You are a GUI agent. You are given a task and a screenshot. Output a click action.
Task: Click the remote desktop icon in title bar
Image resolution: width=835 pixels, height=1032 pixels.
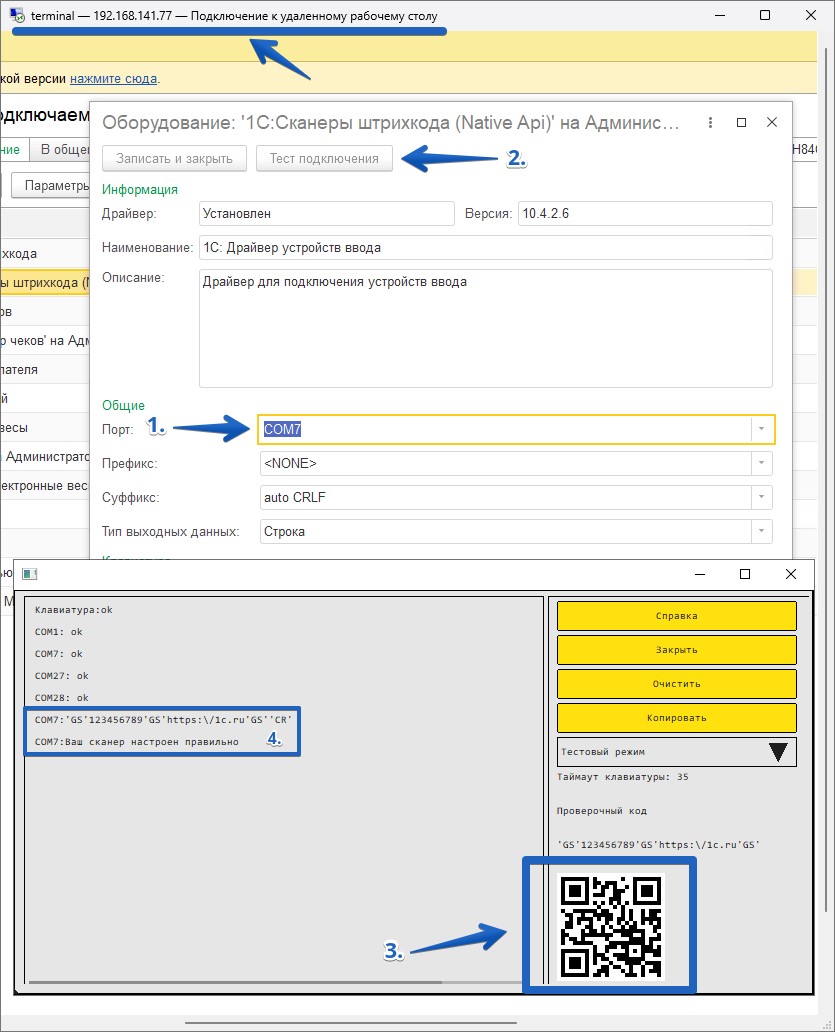(19, 17)
